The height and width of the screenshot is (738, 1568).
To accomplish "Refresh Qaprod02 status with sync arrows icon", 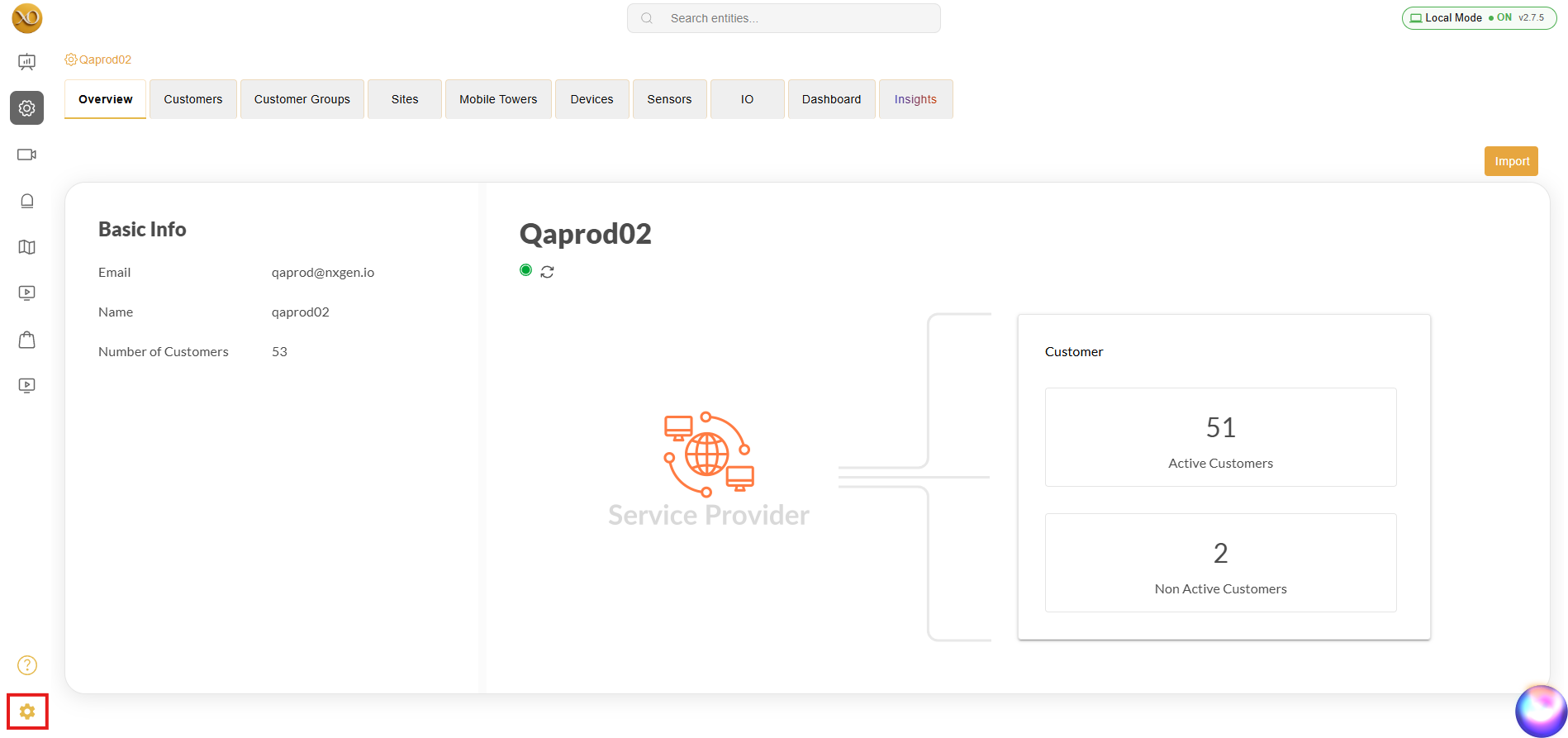I will pyautogui.click(x=547, y=272).
